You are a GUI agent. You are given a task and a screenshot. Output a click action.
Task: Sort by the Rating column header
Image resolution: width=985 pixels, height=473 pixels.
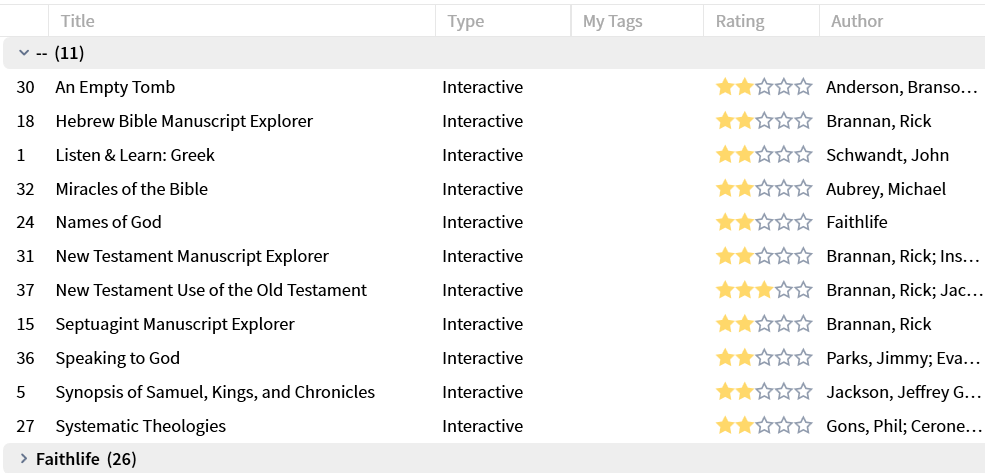[x=740, y=21]
